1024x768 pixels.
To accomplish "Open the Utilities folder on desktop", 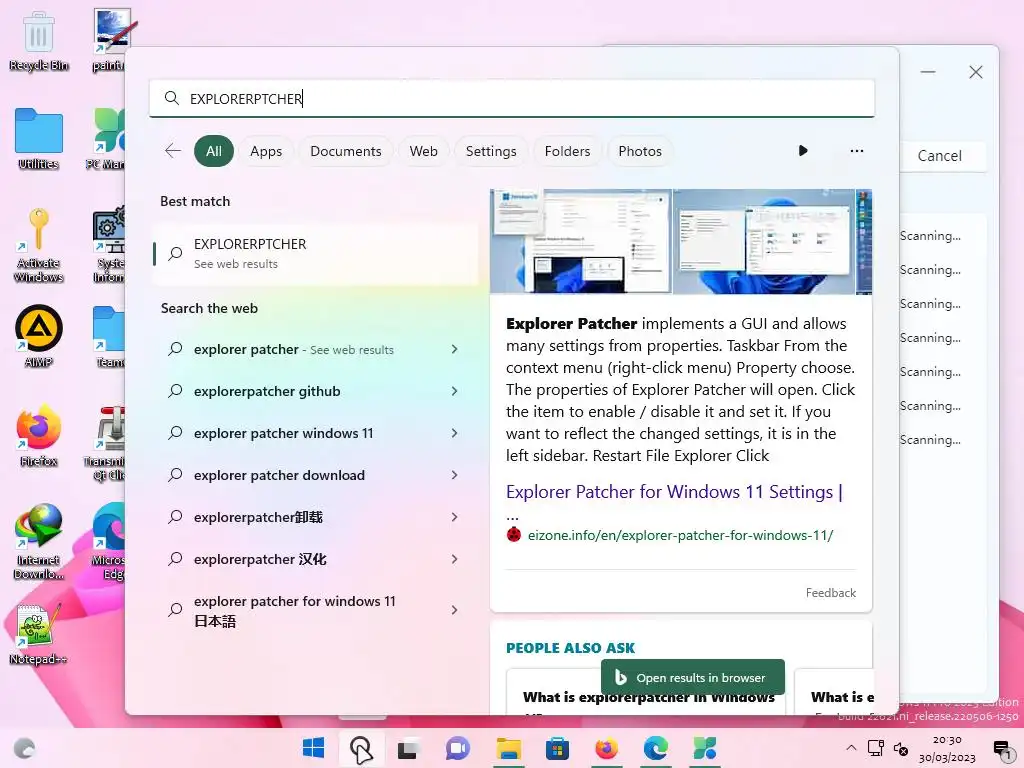I will (x=38, y=139).
